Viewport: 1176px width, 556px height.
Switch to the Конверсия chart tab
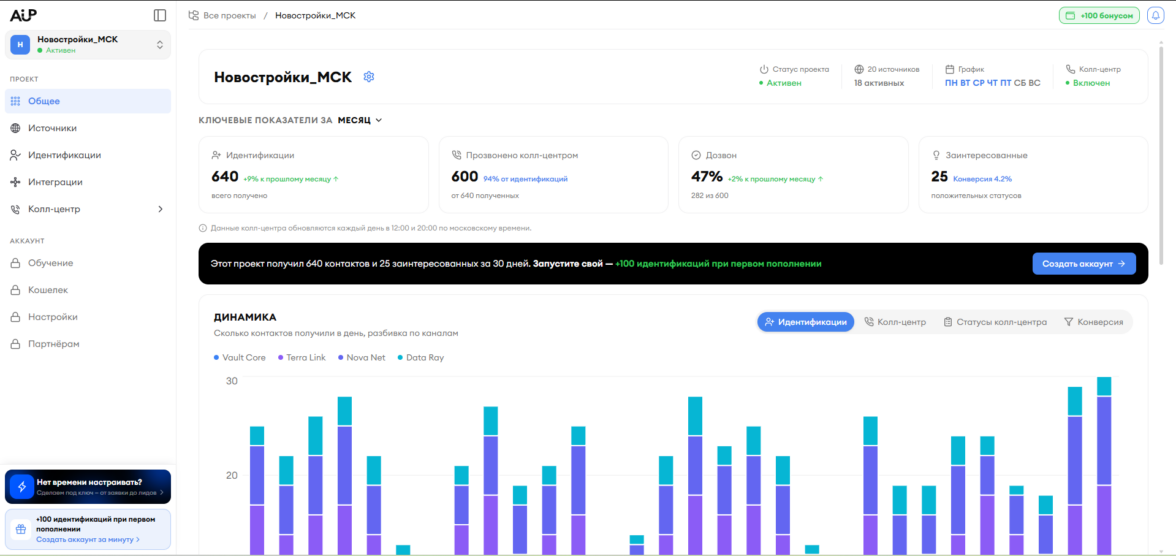pos(1094,322)
